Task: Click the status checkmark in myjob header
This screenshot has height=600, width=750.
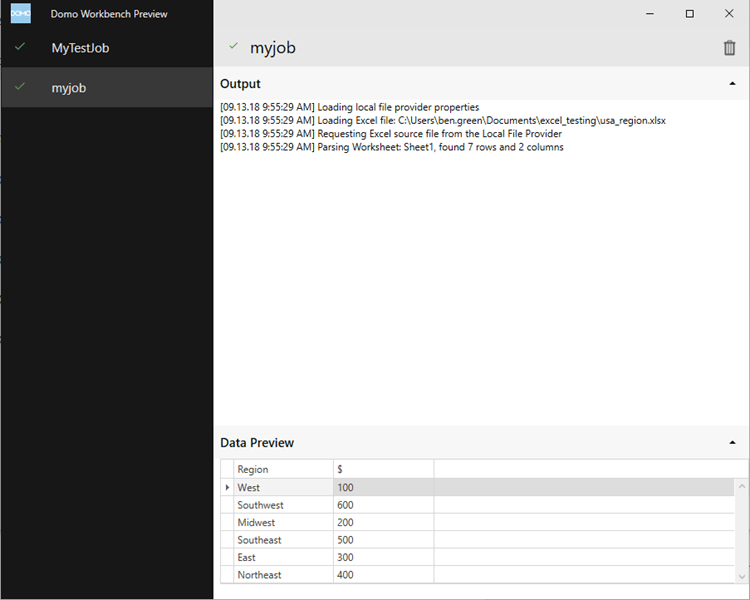Action: [233, 46]
